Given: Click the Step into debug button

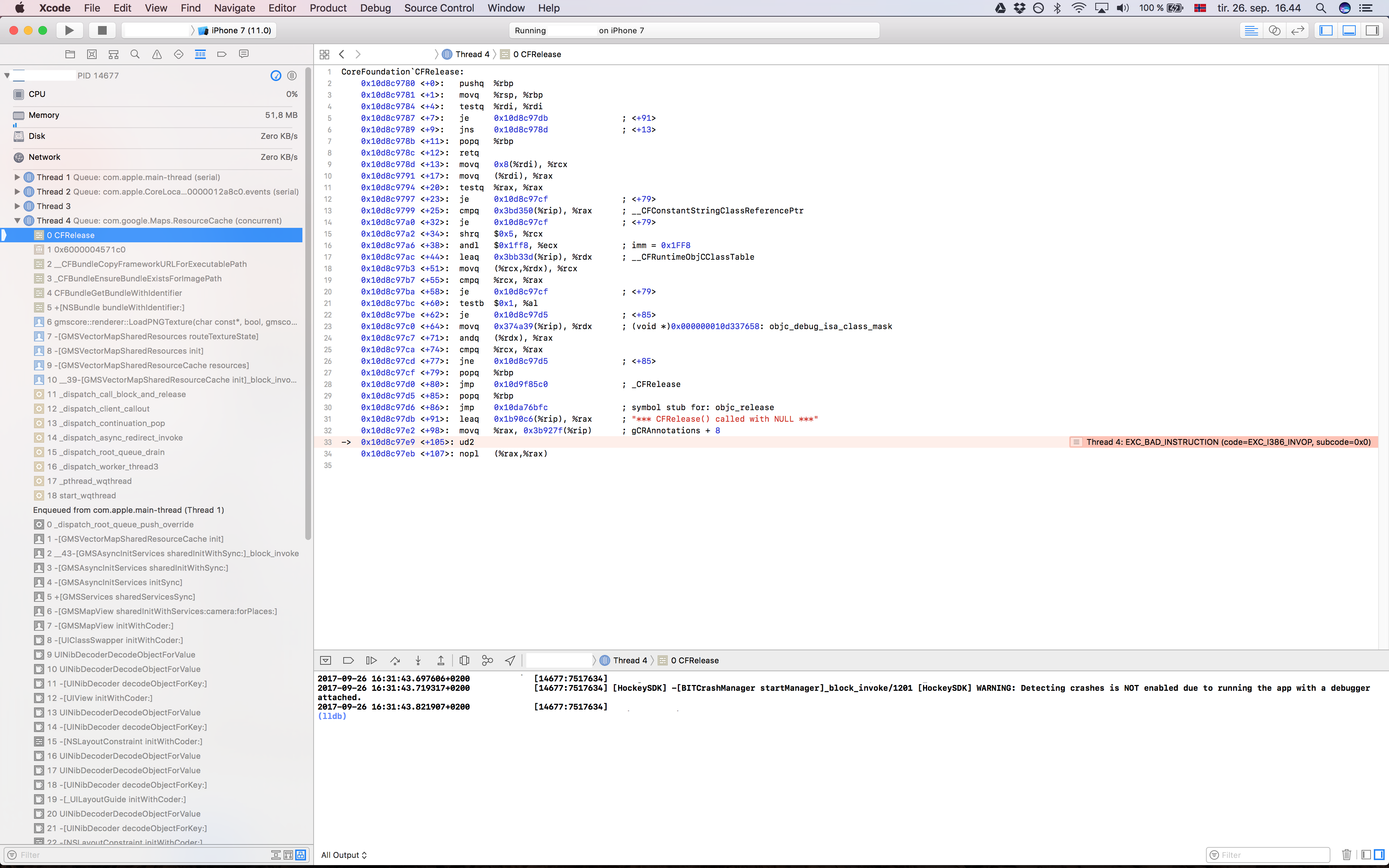Looking at the screenshot, I should 418,660.
